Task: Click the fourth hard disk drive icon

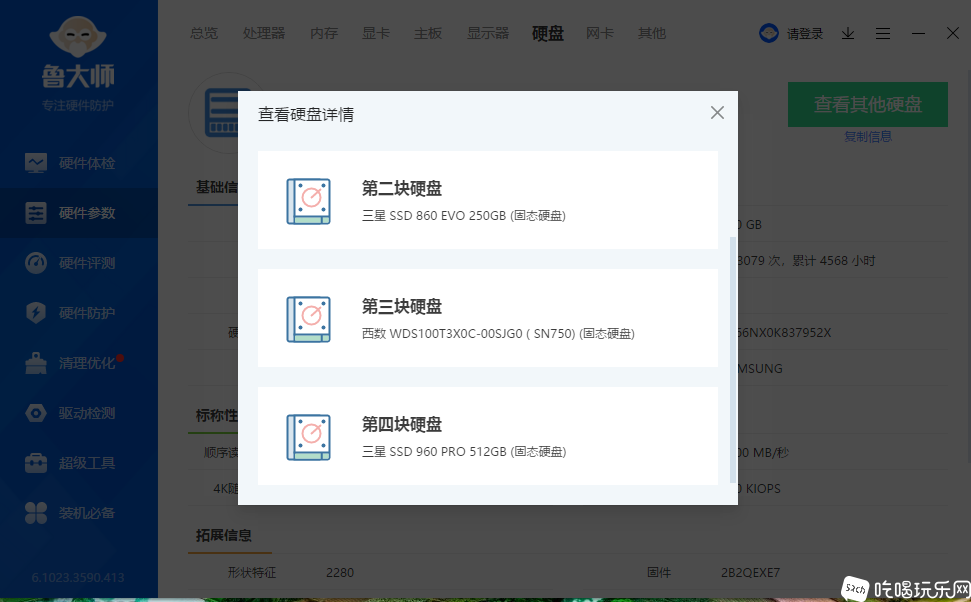Action: pos(308,437)
